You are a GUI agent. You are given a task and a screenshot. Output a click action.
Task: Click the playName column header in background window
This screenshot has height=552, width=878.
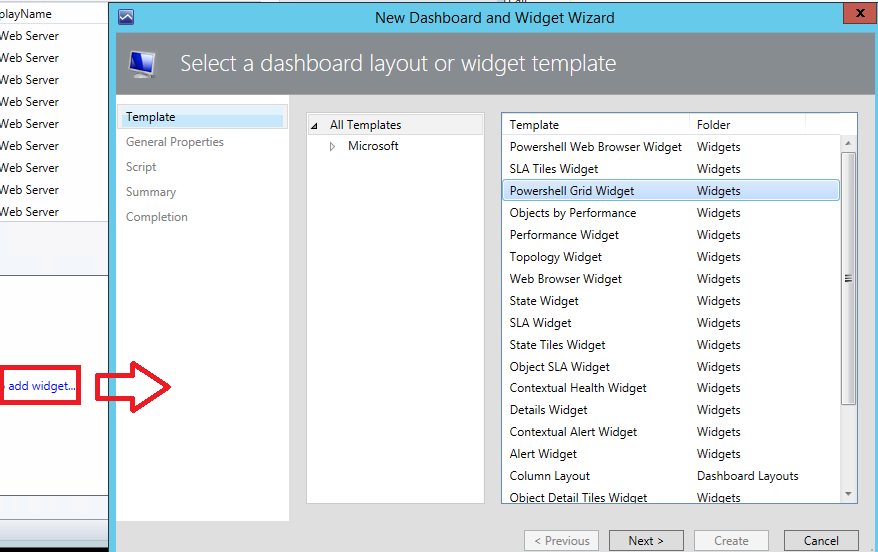pyautogui.click(x=26, y=14)
